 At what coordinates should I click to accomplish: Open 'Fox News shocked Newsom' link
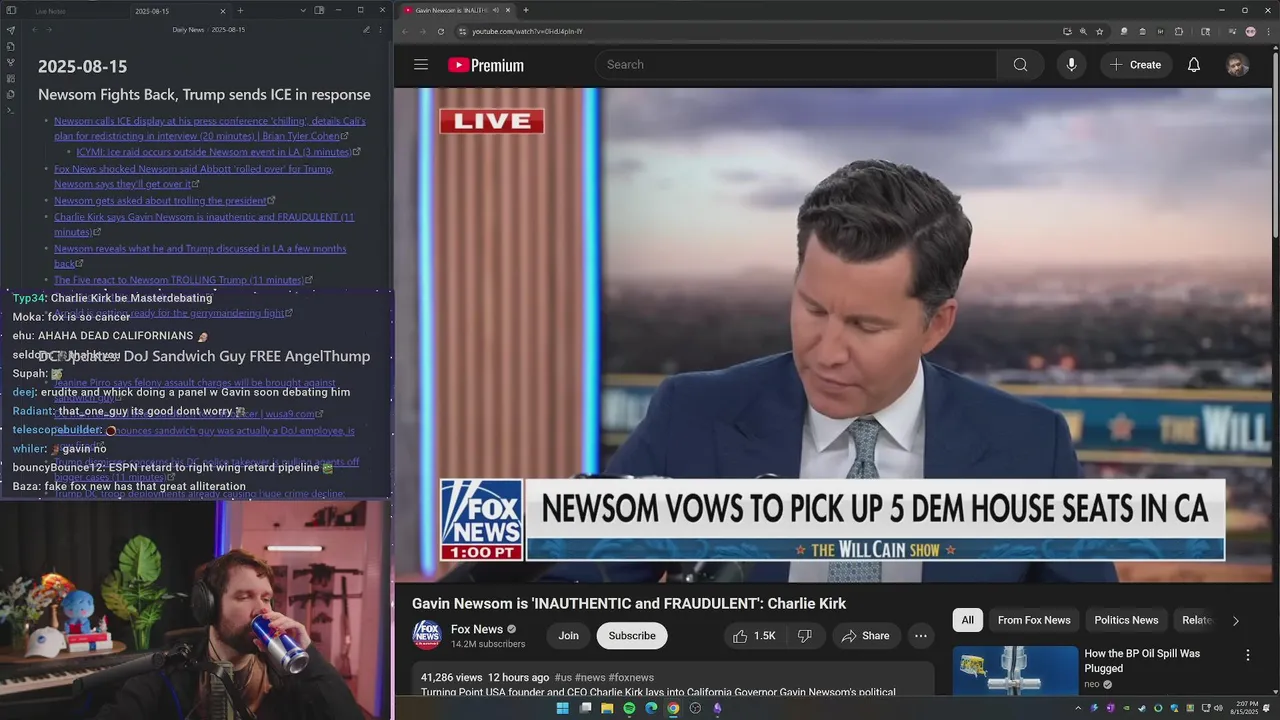pyautogui.click(x=193, y=176)
